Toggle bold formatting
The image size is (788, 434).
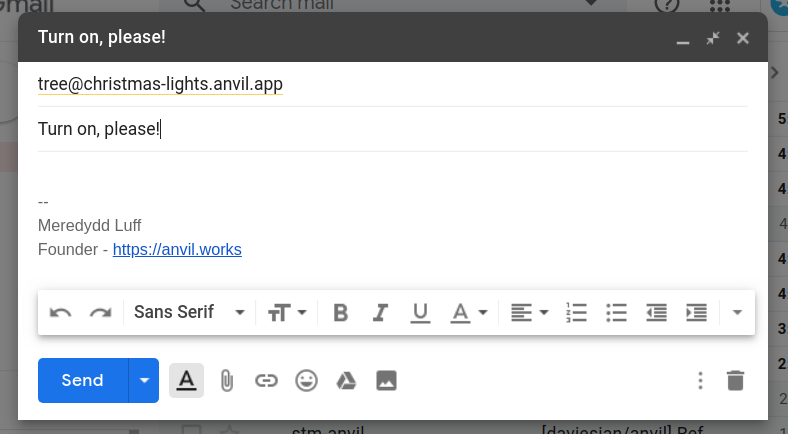(340, 312)
